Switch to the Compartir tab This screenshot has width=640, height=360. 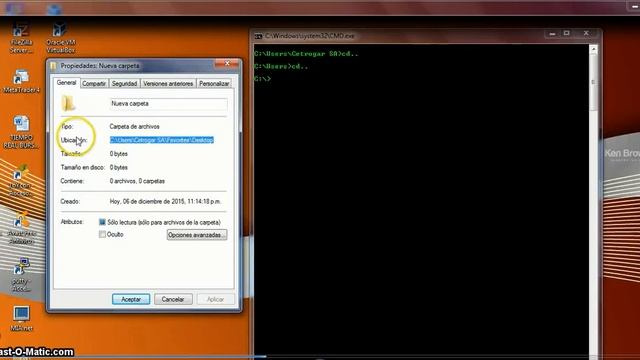pyautogui.click(x=94, y=83)
